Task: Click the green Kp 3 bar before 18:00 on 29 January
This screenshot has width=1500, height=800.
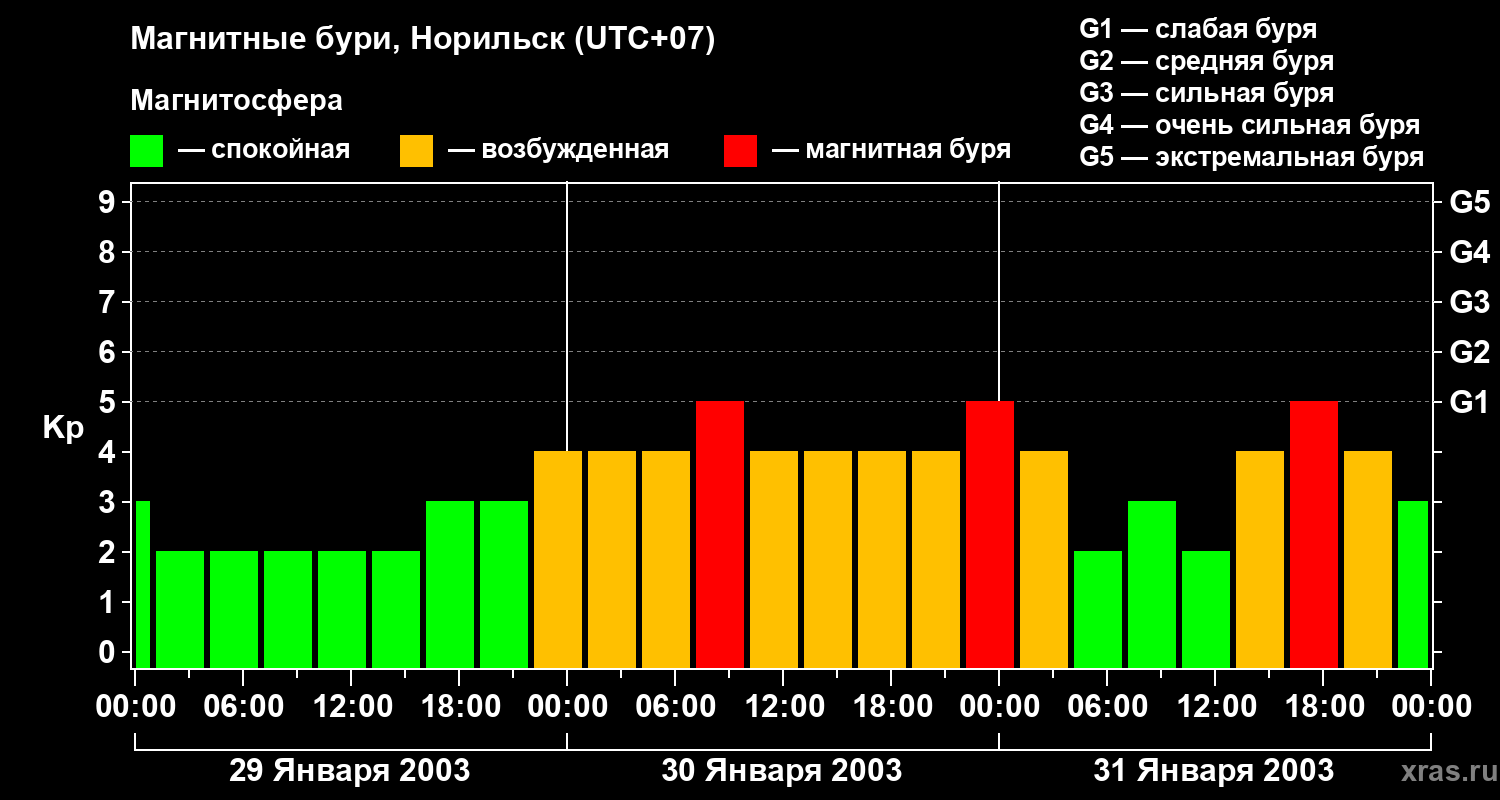Action: [450, 585]
